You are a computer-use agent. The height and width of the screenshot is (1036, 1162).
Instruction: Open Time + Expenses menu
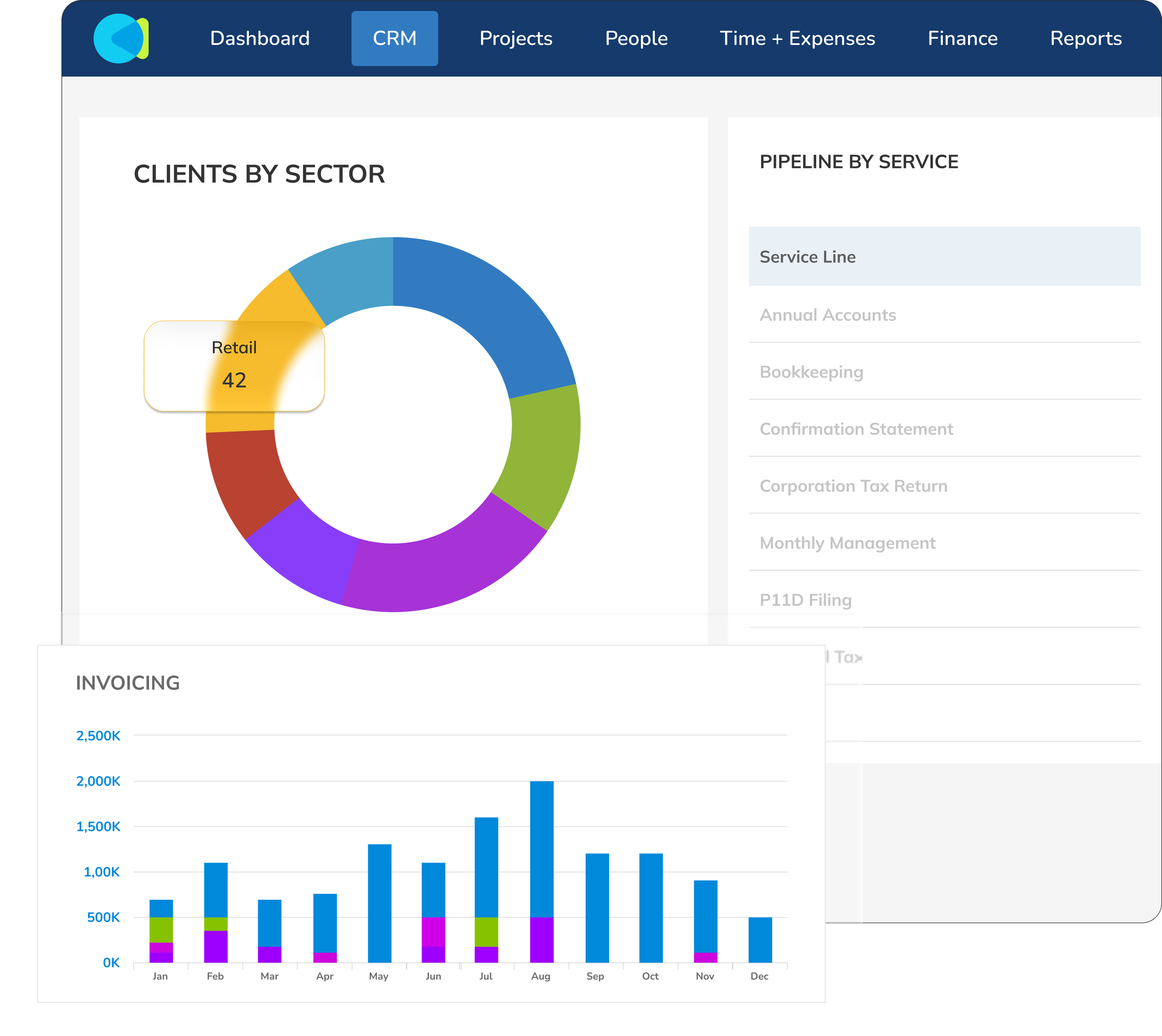(x=797, y=38)
